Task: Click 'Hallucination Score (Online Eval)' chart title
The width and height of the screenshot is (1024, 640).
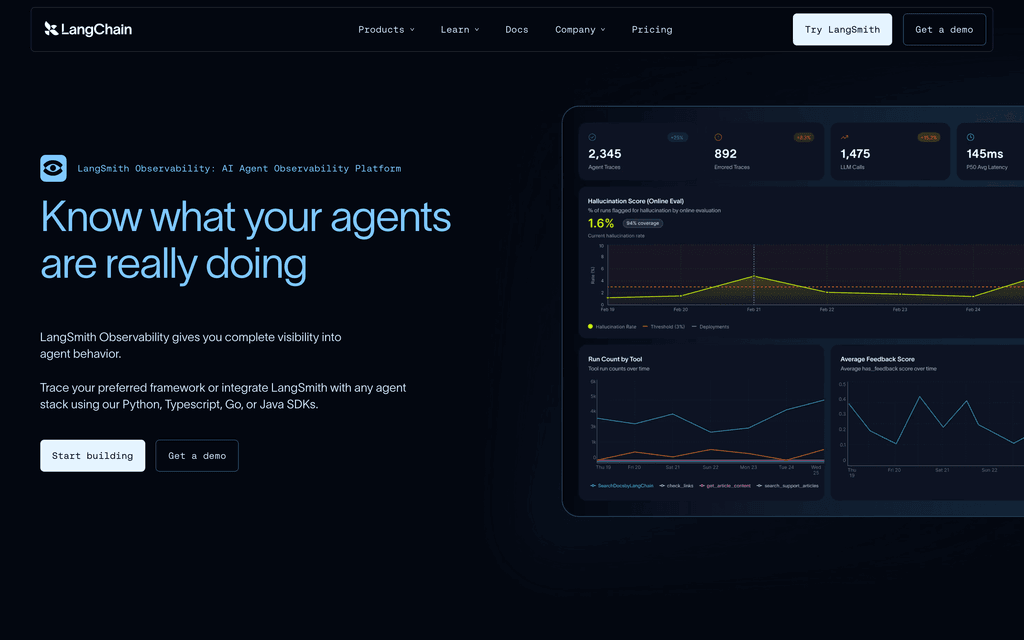Action: (x=636, y=201)
